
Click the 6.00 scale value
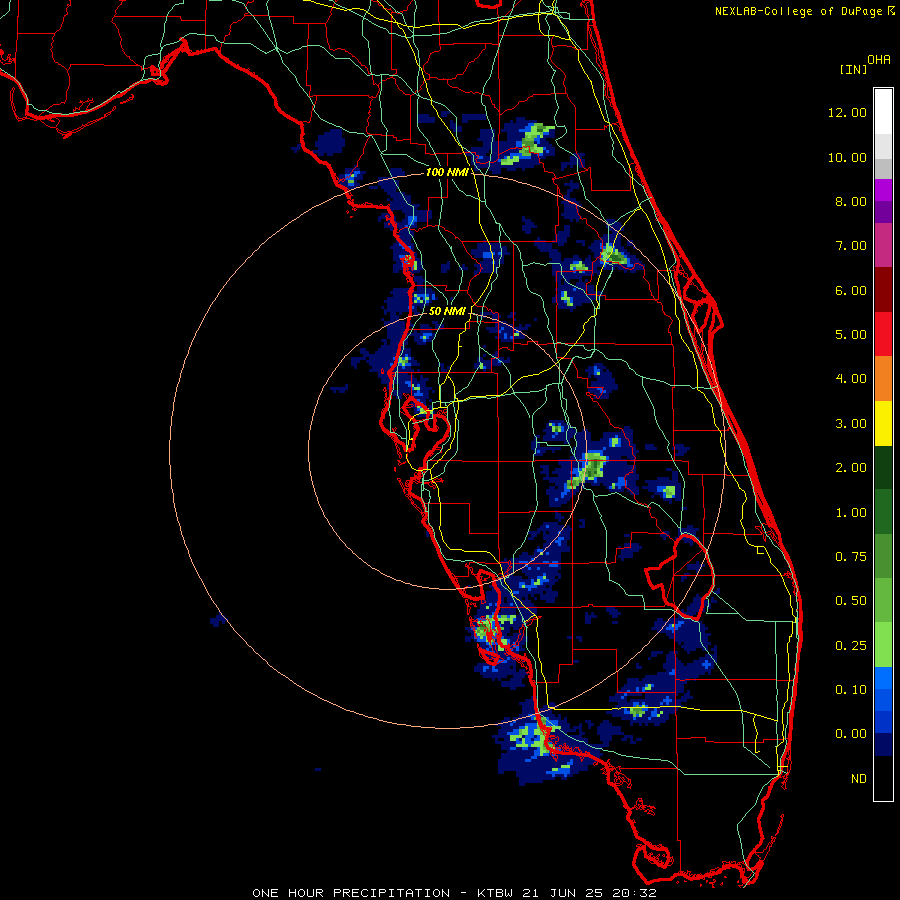click(x=851, y=290)
